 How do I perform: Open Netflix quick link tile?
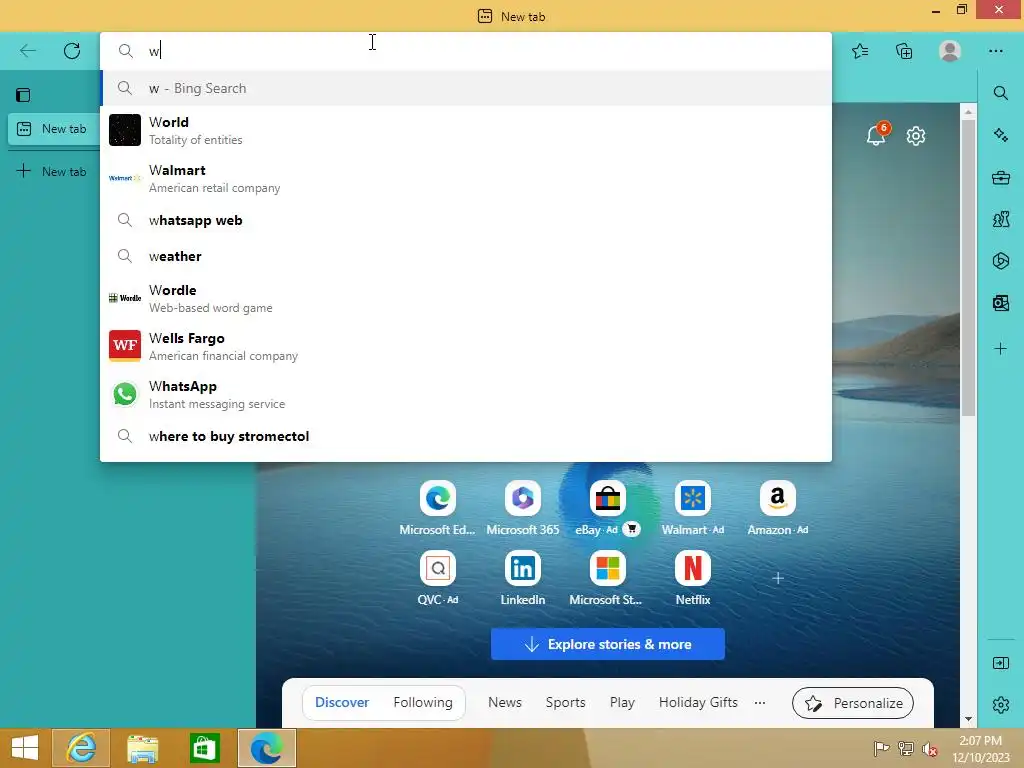(693, 578)
